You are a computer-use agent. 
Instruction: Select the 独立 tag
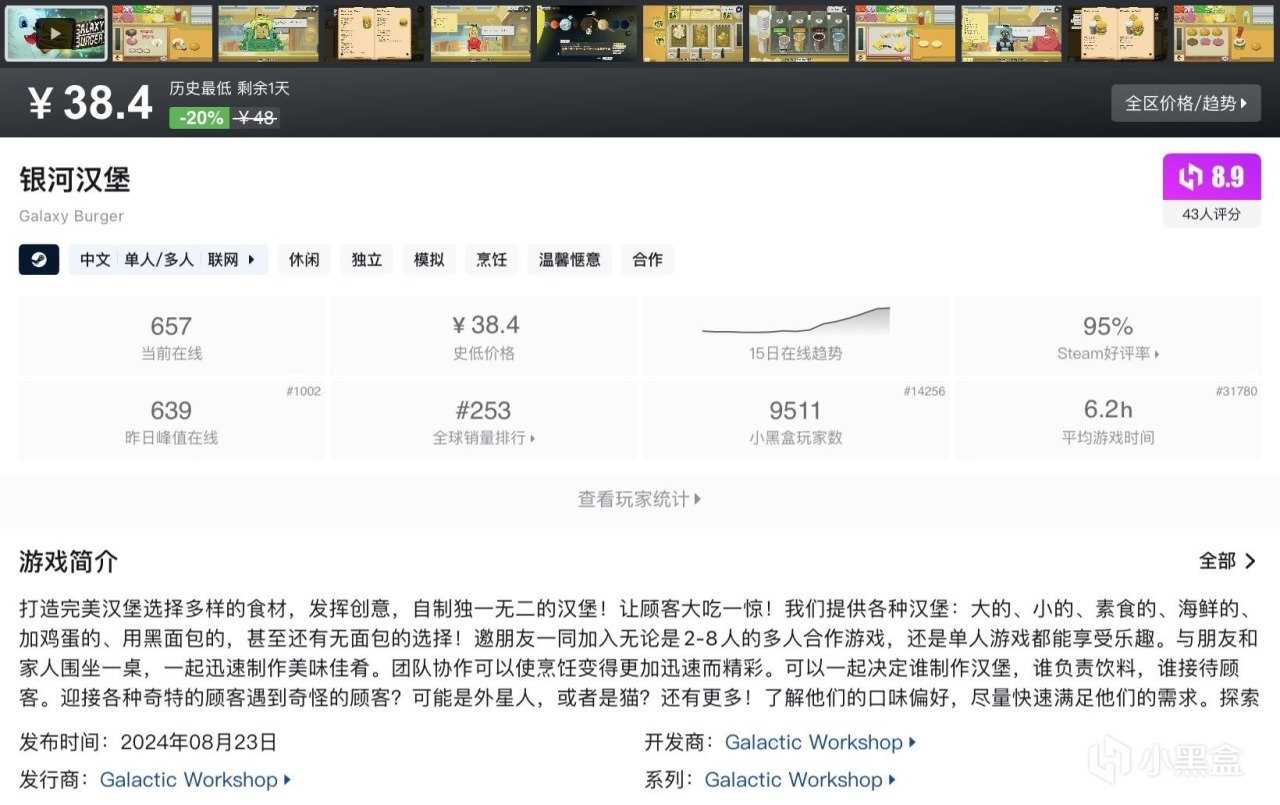367,259
